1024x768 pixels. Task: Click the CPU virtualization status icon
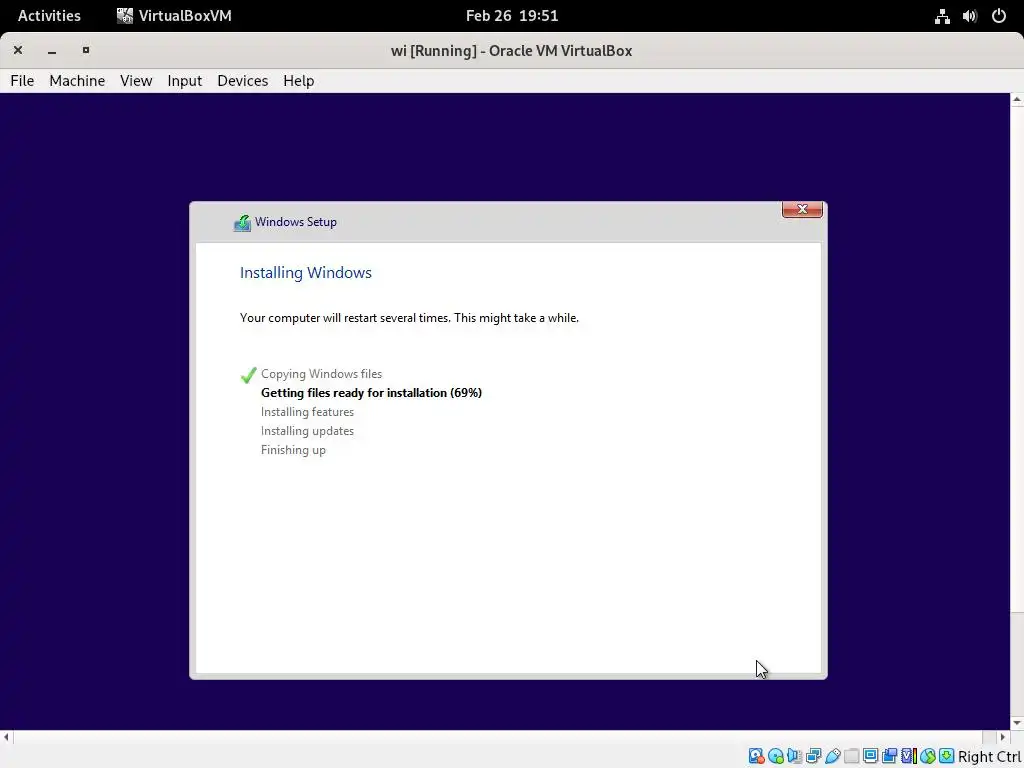908,756
